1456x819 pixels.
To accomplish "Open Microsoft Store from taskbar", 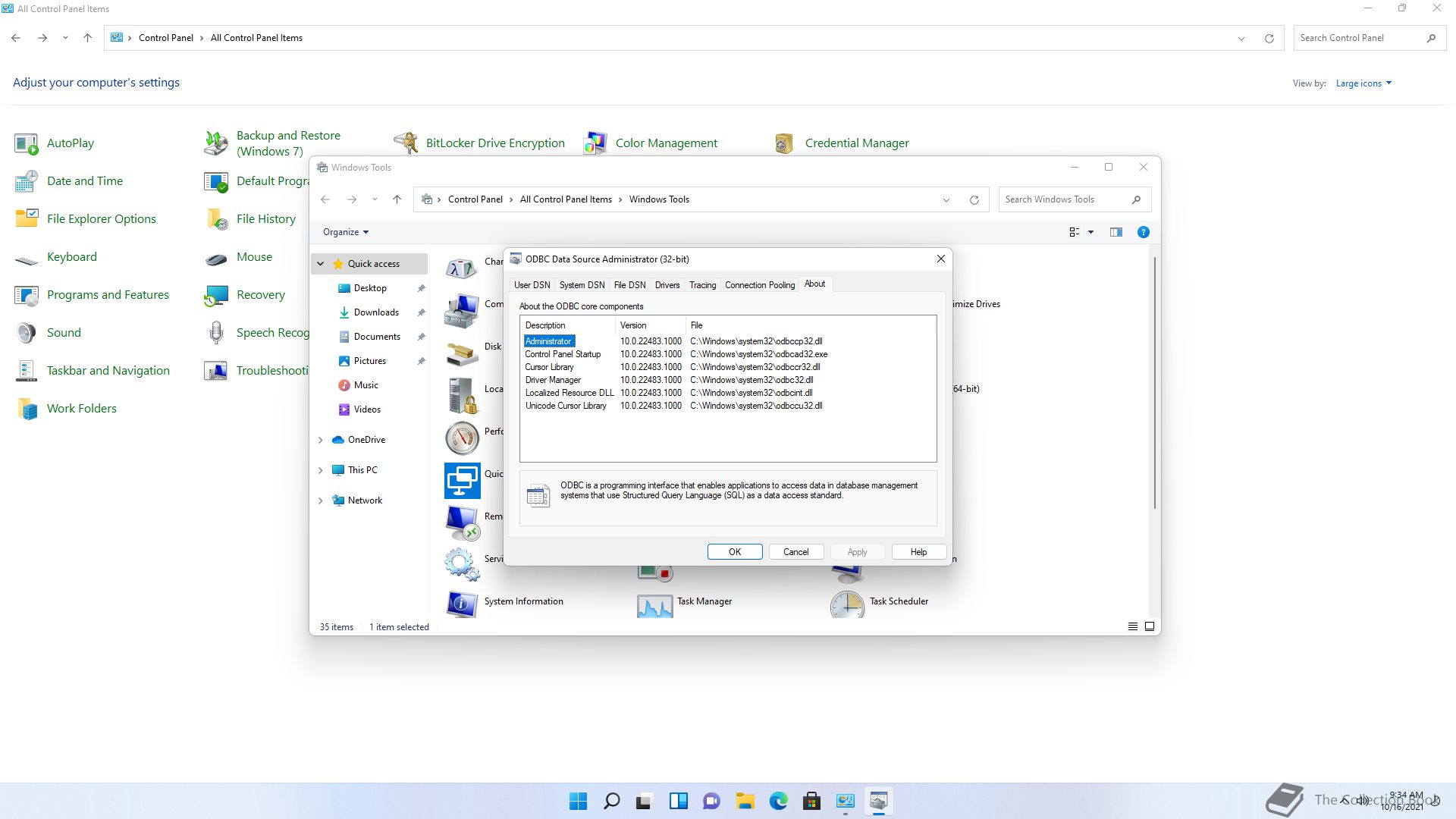I will (811, 801).
